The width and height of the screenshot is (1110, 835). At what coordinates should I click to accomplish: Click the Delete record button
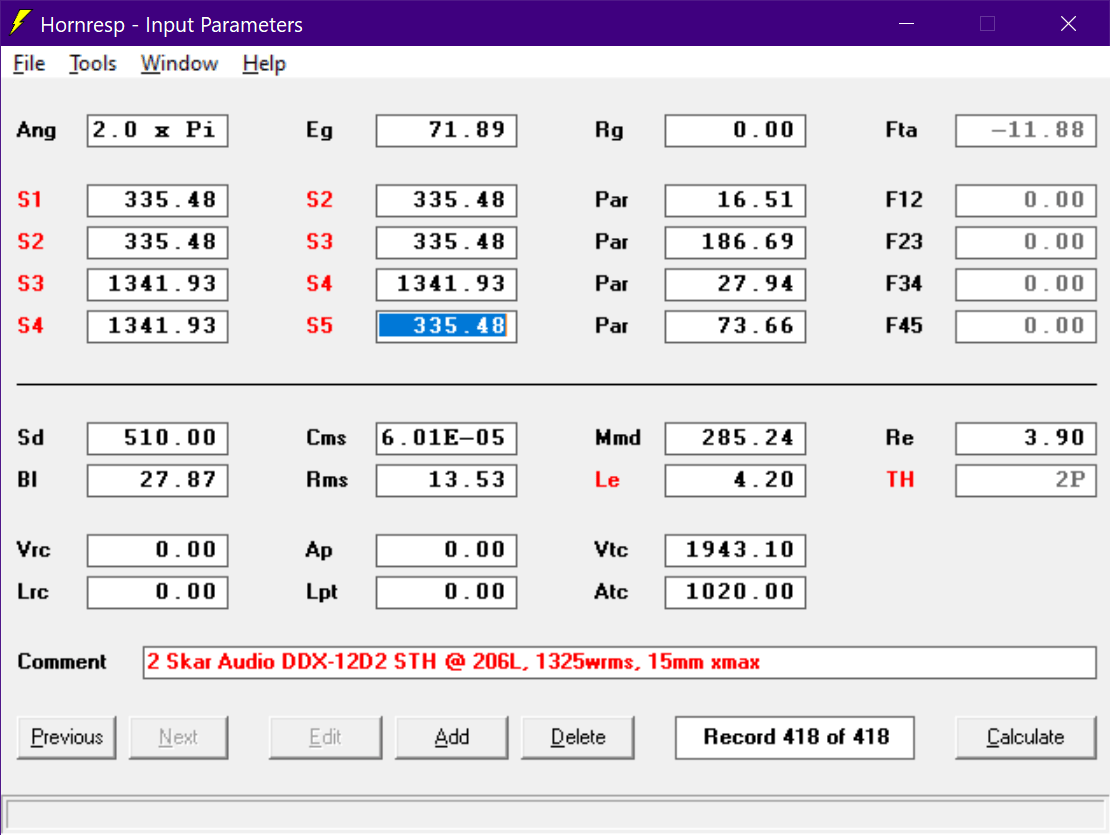coord(578,737)
